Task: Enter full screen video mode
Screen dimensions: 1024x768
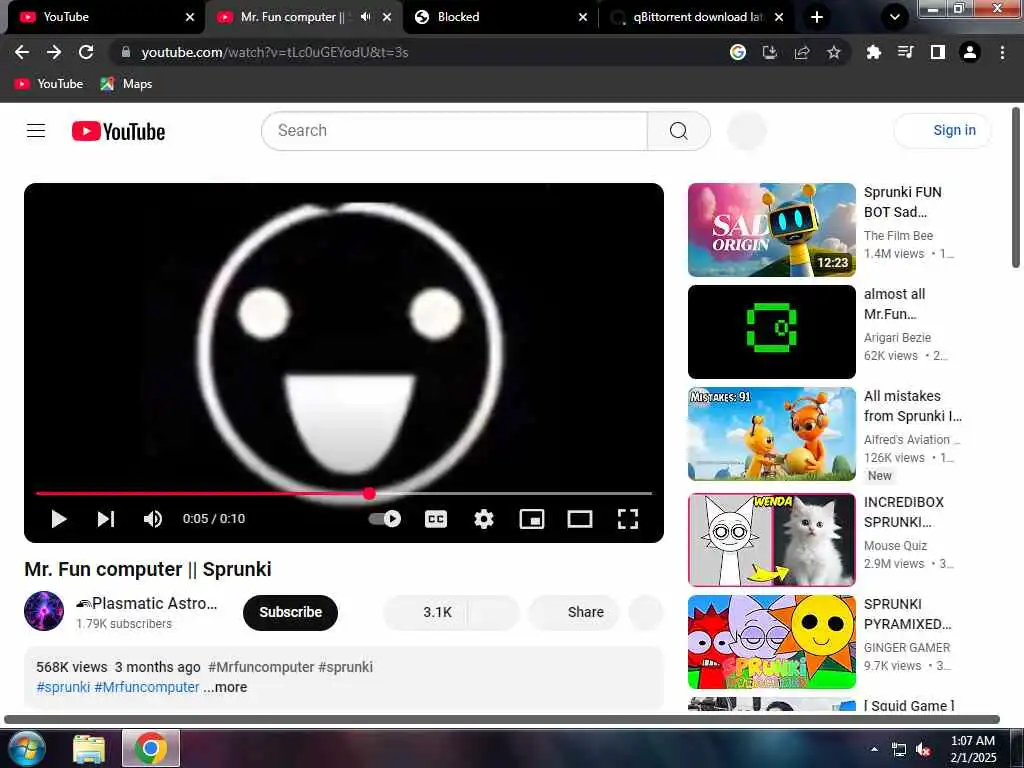Action: (628, 519)
